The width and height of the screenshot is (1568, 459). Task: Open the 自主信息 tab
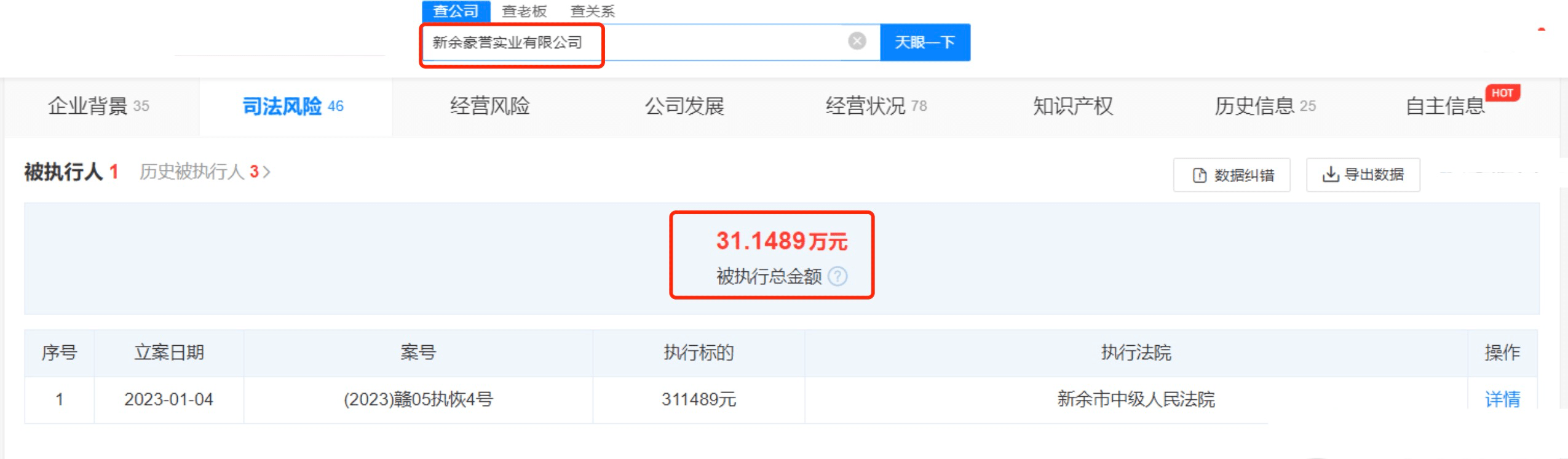click(1446, 106)
